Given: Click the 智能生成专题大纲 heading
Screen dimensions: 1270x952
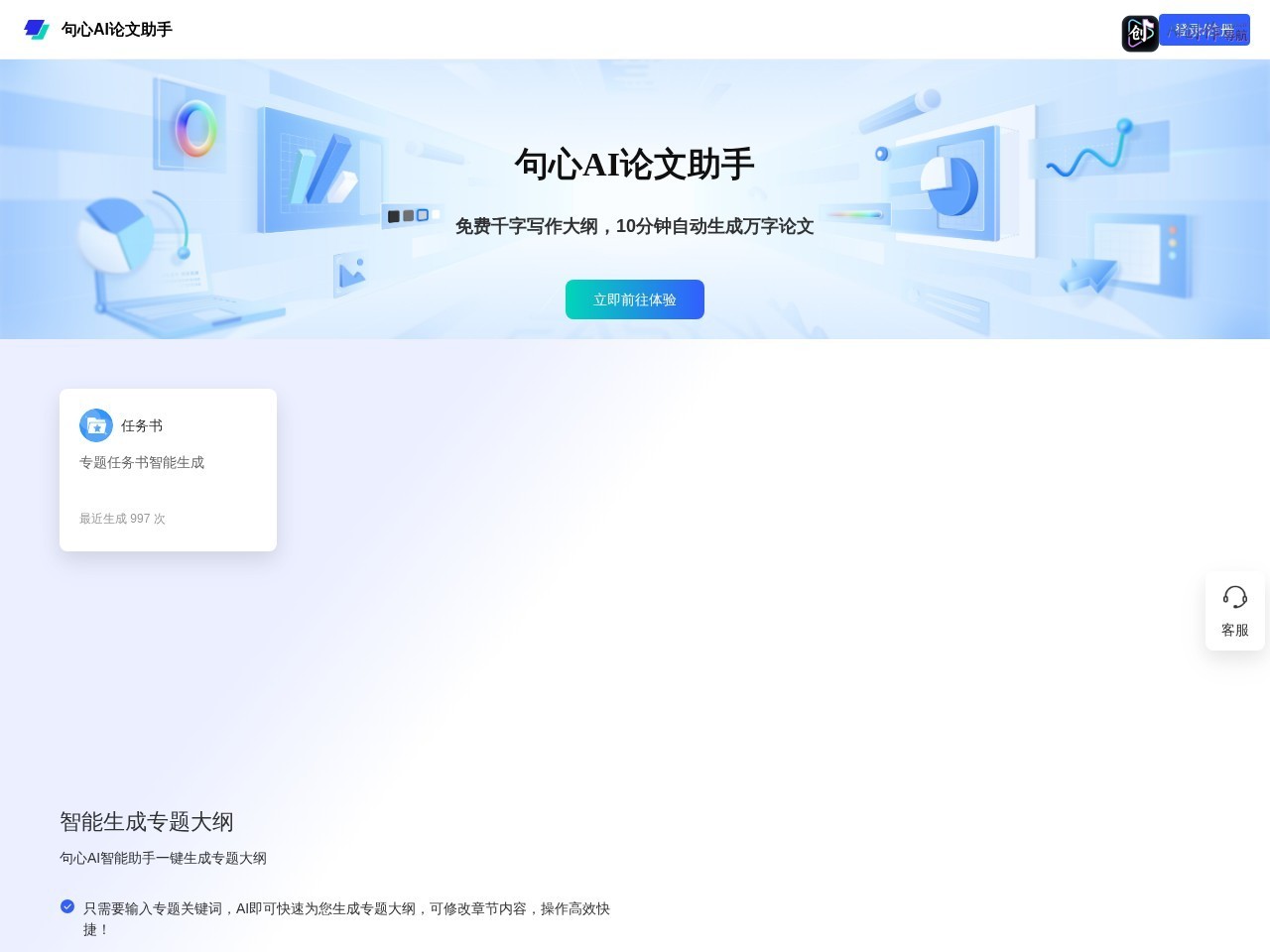Looking at the screenshot, I should click(147, 822).
